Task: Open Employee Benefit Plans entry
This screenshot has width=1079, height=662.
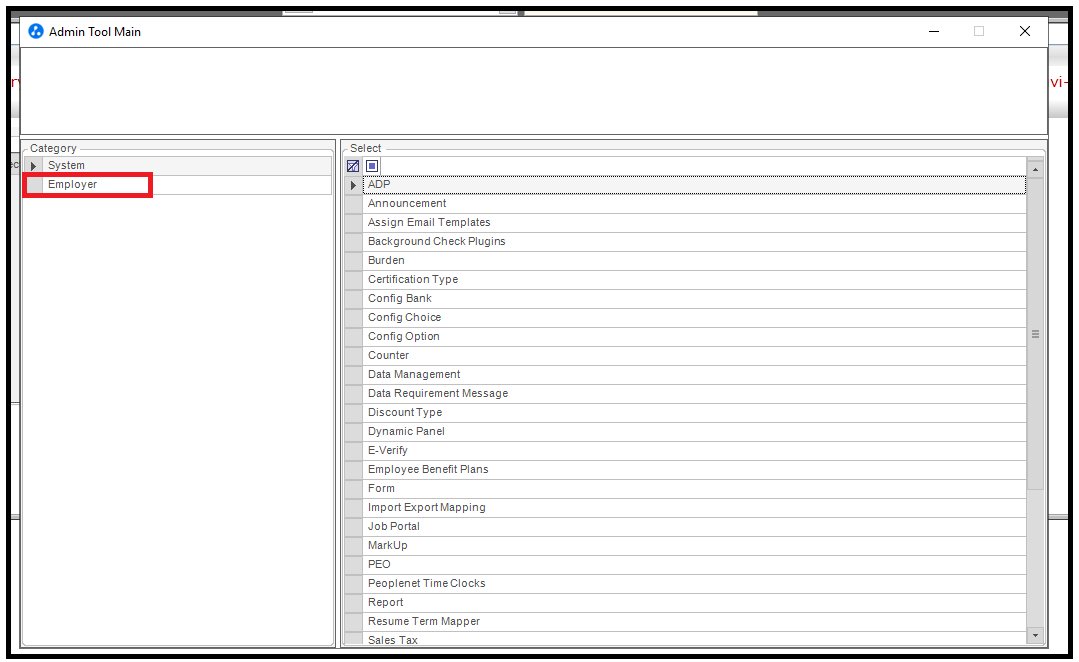Action: tap(694, 469)
